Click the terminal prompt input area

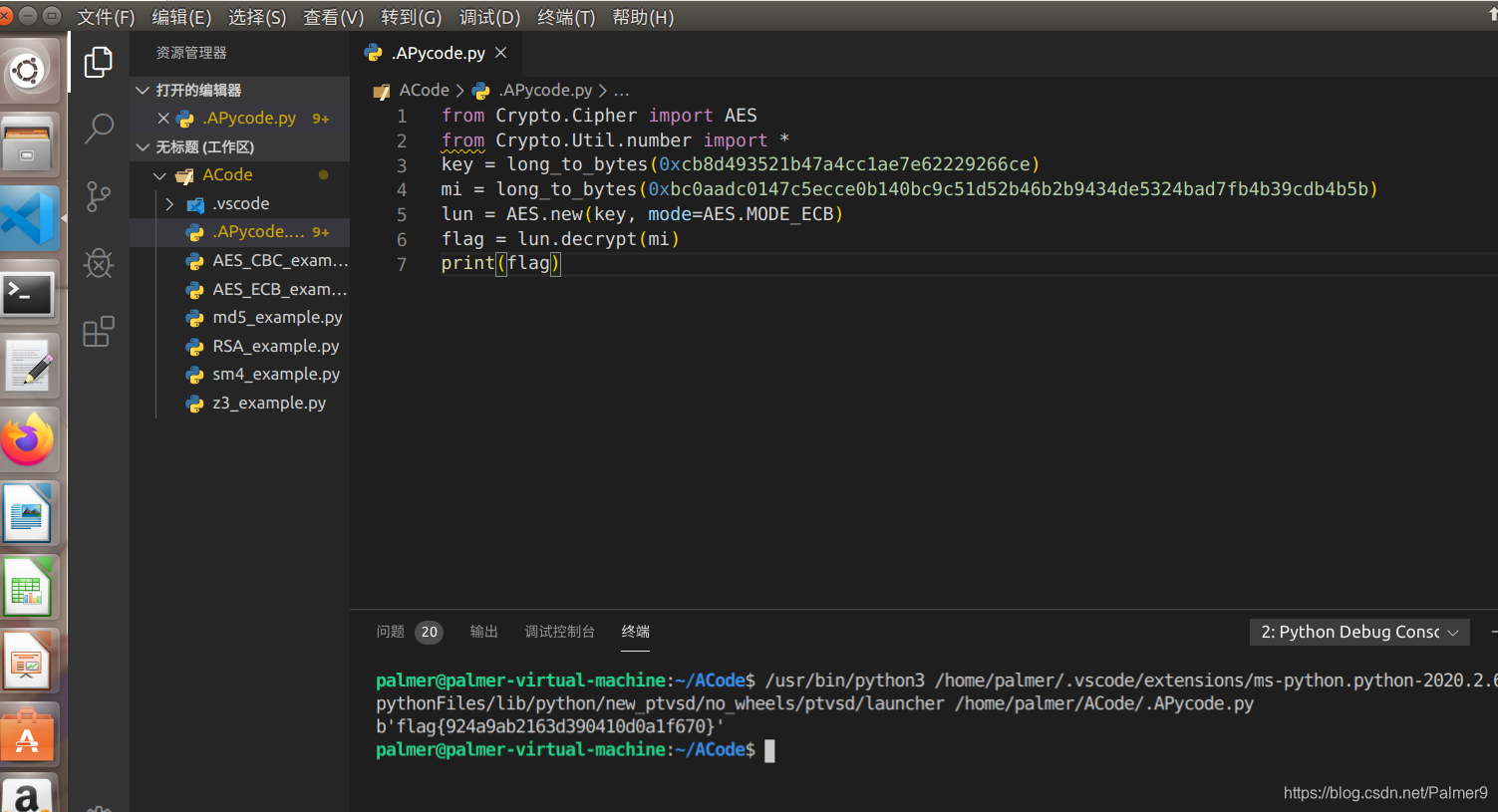point(770,750)
